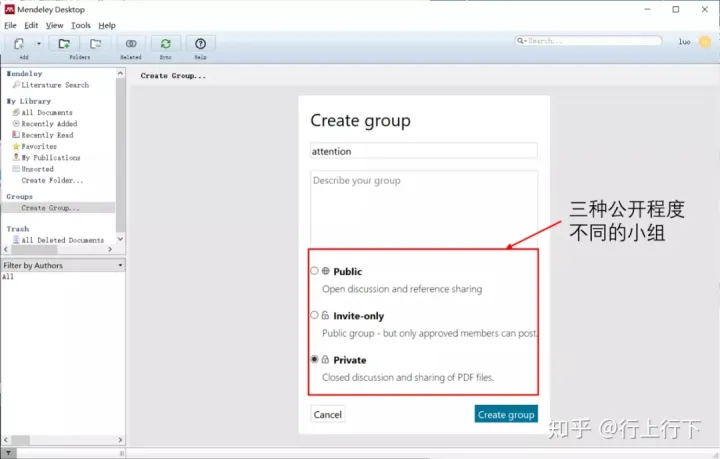Click the filter funnel icon in status bar
The height and width of the screenshot is (459, 720).
tap(8, 453)
